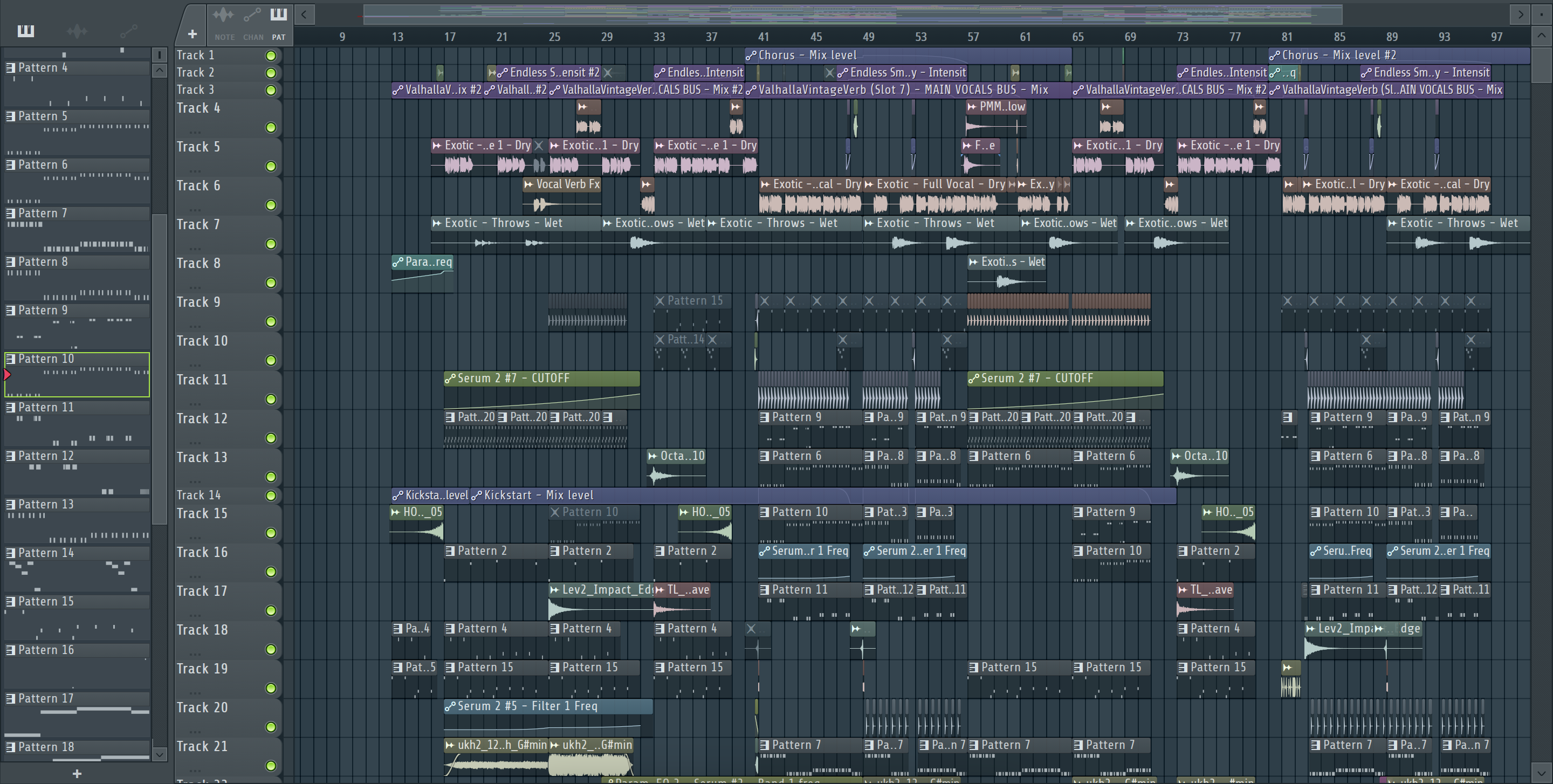Open clip menu of first Octa..10 clip on Track 13
The image size is (1553, 784).
point(653,456)
